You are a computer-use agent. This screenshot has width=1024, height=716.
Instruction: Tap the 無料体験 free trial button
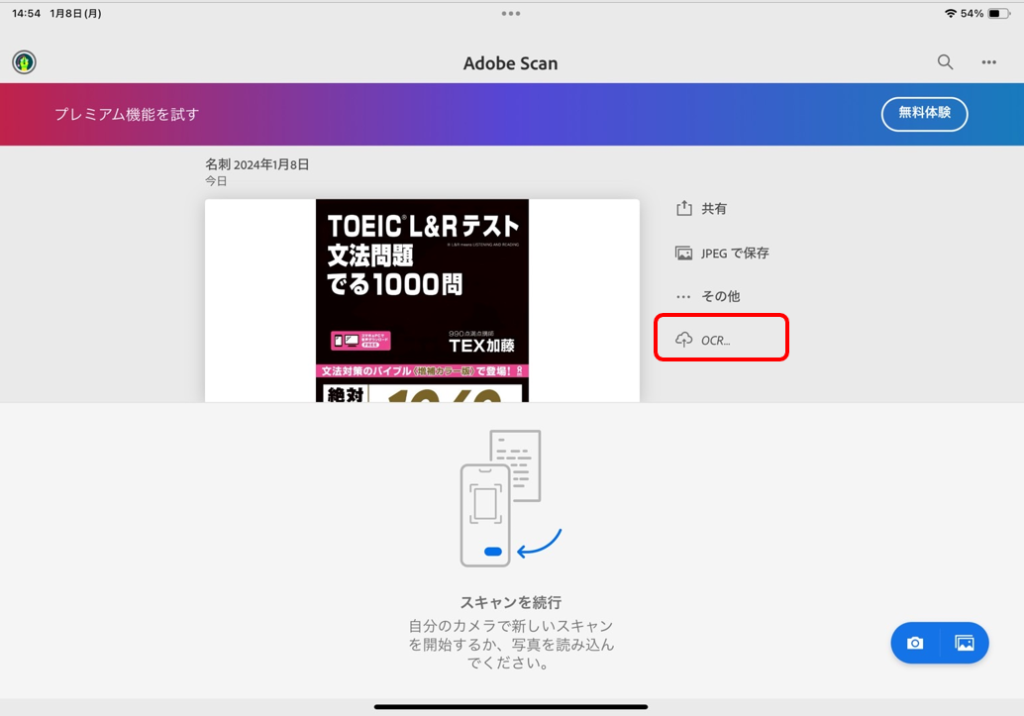(924, 114)
